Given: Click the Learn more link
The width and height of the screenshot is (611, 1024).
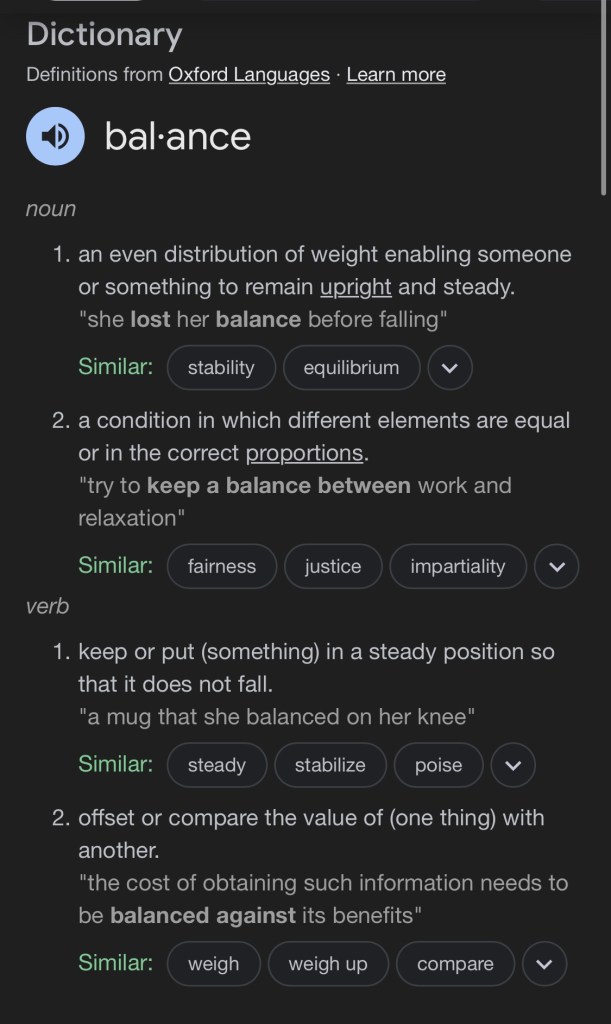Looking at the screenshot, I should tap(396, 75).
